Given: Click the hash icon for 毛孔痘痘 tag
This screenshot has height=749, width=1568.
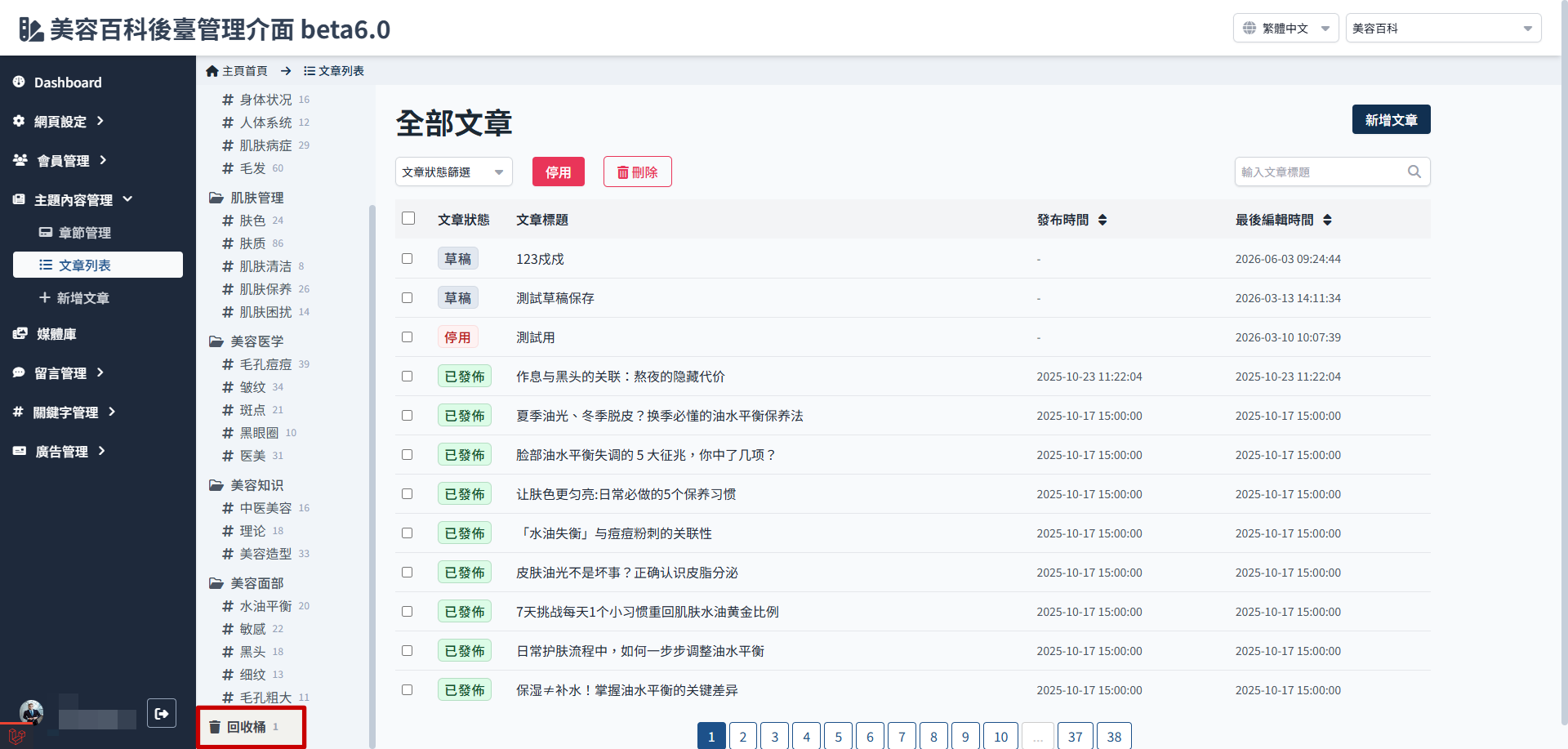Looking at the screenshot, I should point(228,364).
